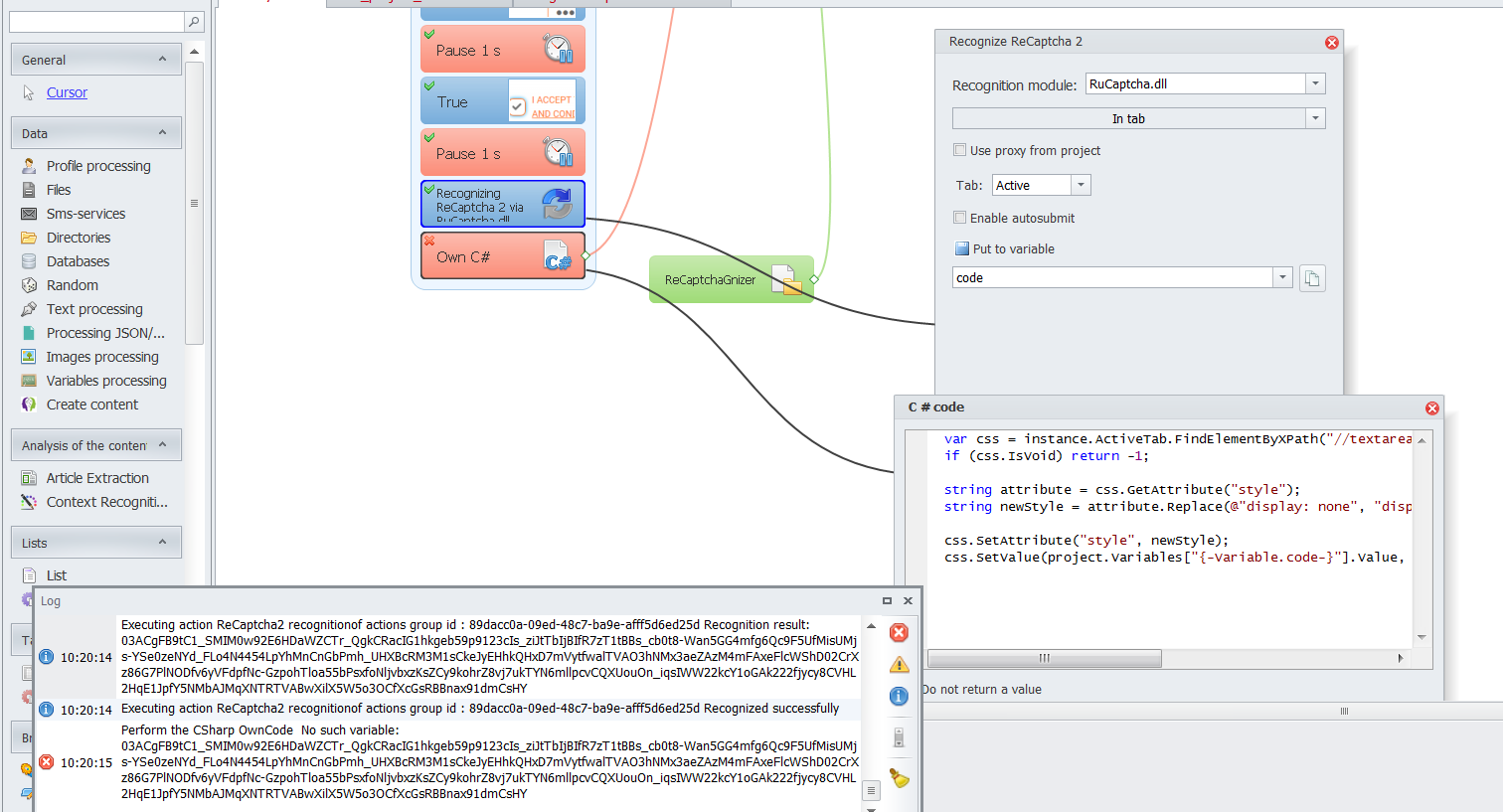Click the search magnifier icon in the actions panel
This screenshot has height=812, width=1503.
coord(194,22)
